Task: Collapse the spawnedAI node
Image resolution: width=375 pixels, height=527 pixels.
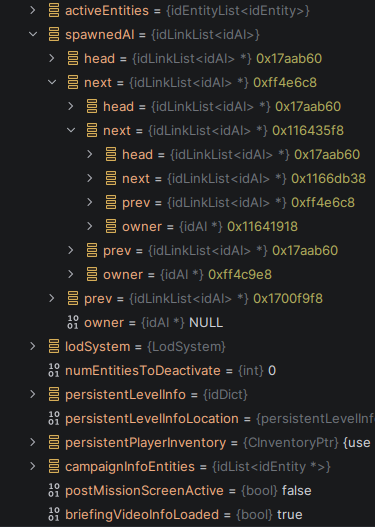Action: pyautogui.click(x=33, y=34)
